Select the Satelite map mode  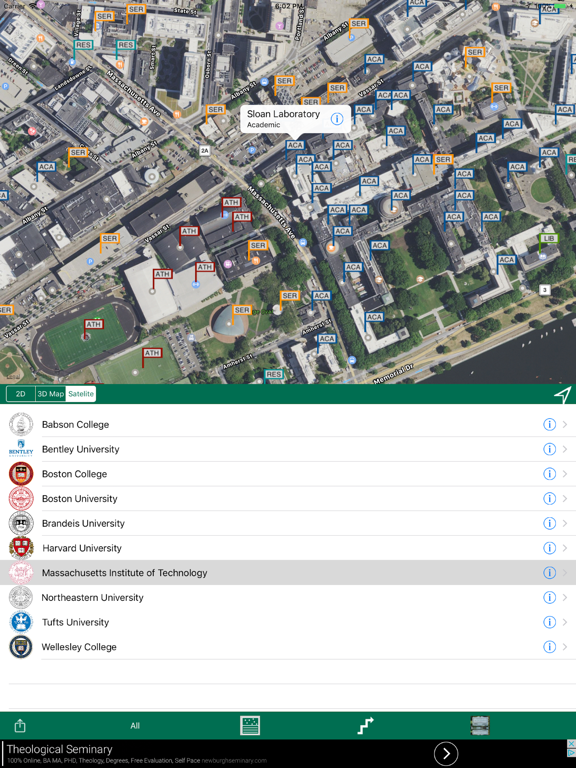coord(81,394)
